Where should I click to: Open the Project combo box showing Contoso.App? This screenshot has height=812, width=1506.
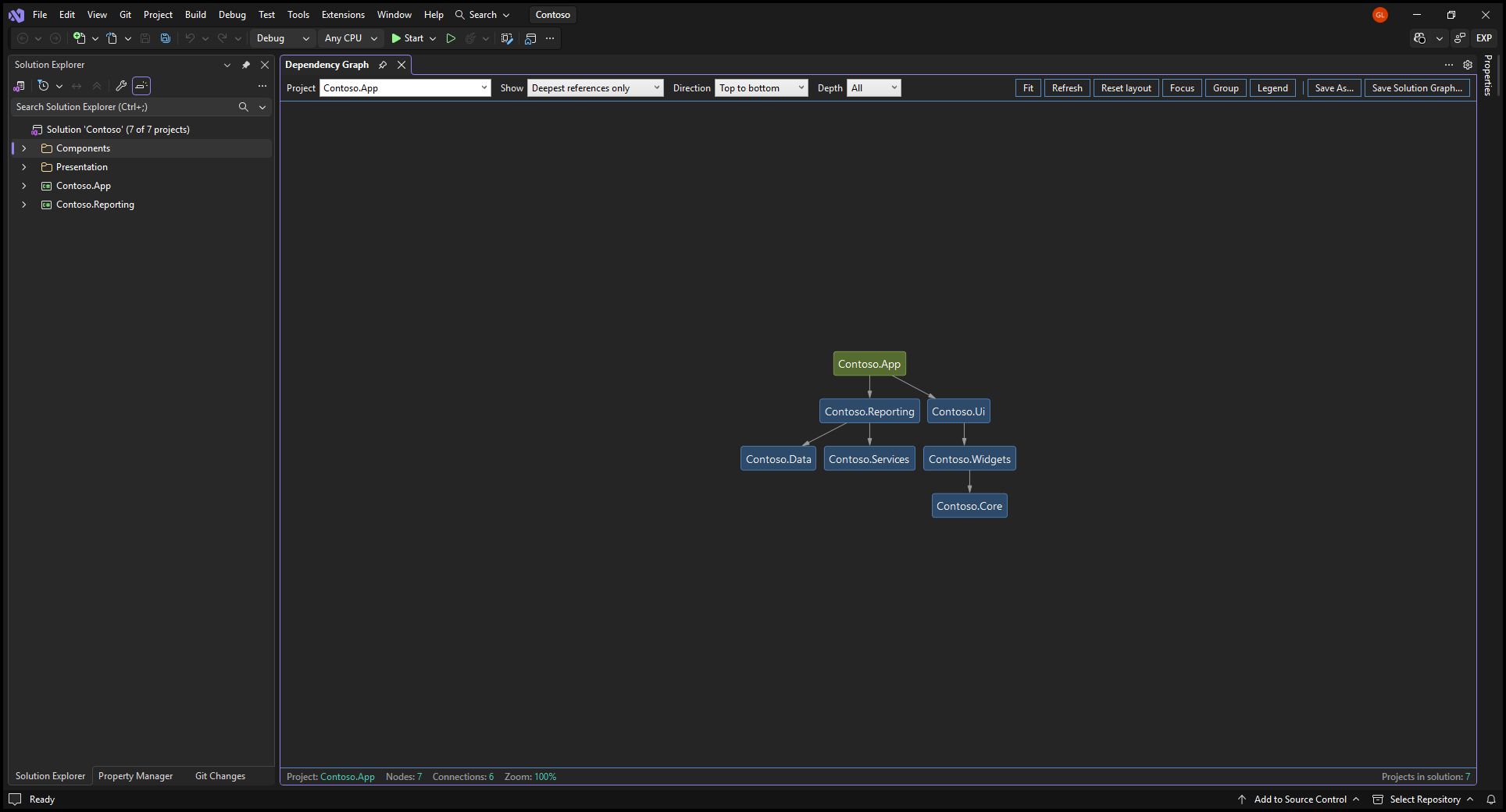(405, 88)
